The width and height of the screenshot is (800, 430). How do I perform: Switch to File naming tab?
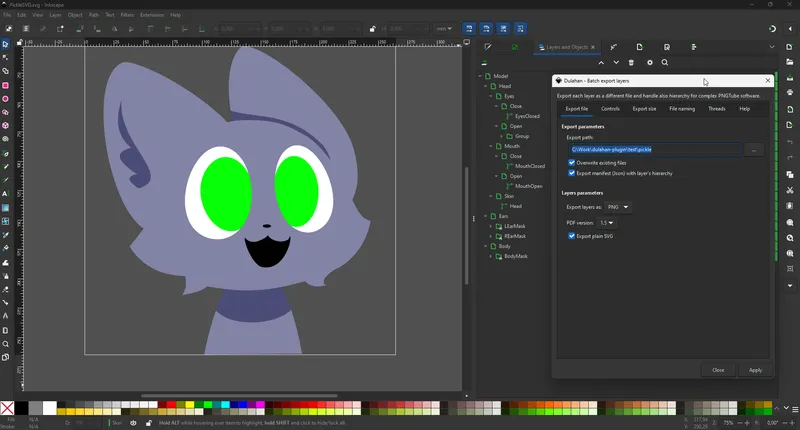pyautogui.click(x=682, y=109)
